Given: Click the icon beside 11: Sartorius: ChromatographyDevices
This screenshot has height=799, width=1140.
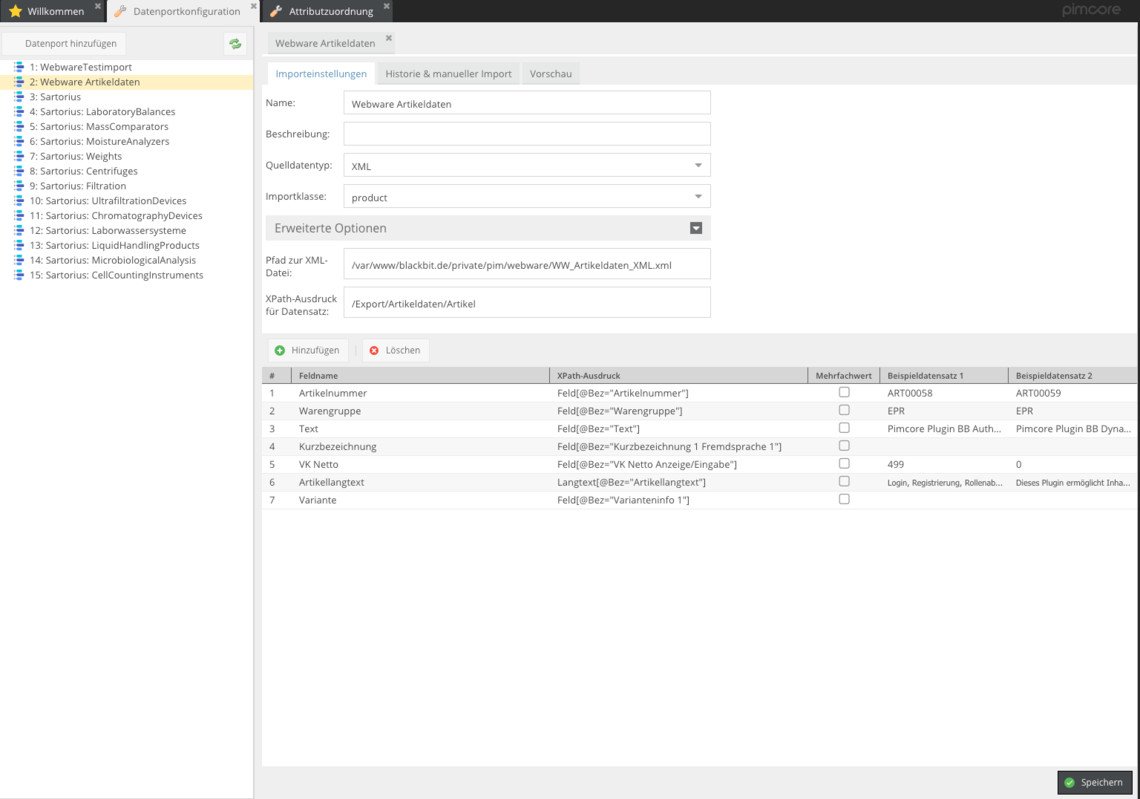Looking at the screenshot, I should (20, 215).
